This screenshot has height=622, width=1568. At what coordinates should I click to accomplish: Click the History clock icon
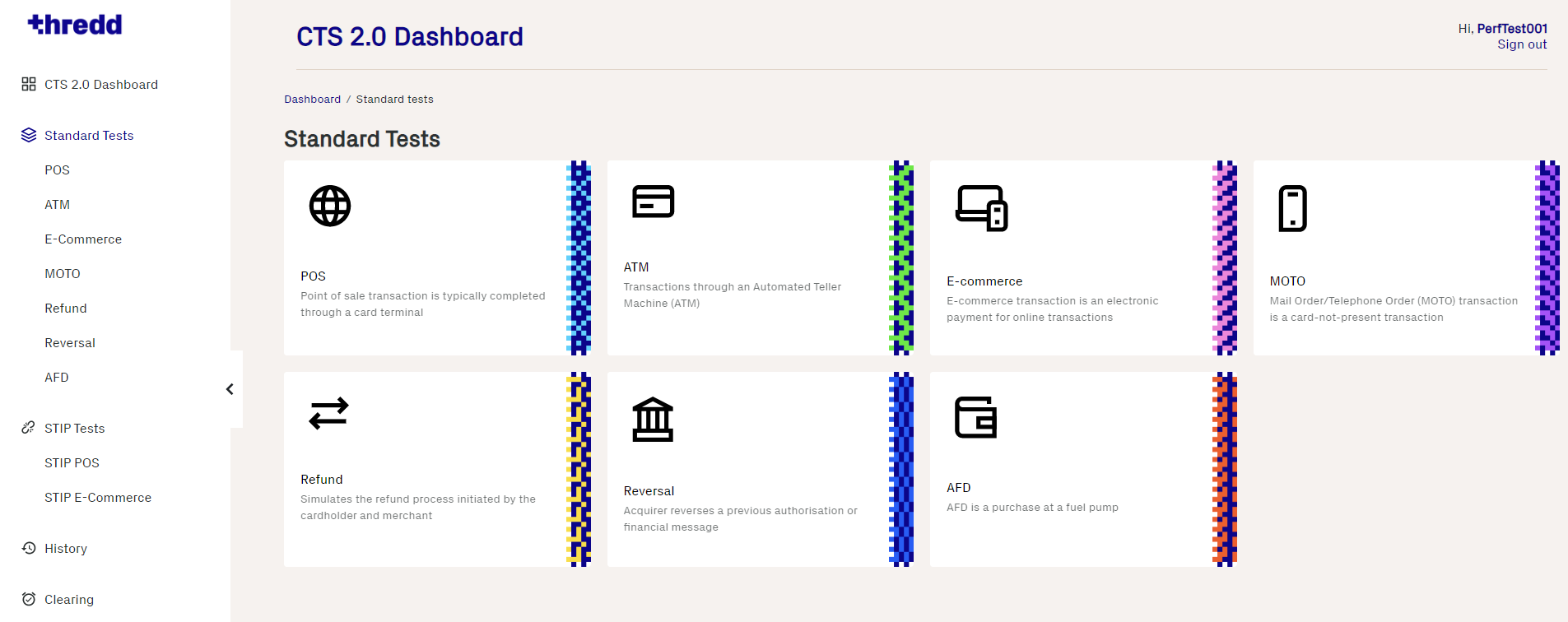29,548
